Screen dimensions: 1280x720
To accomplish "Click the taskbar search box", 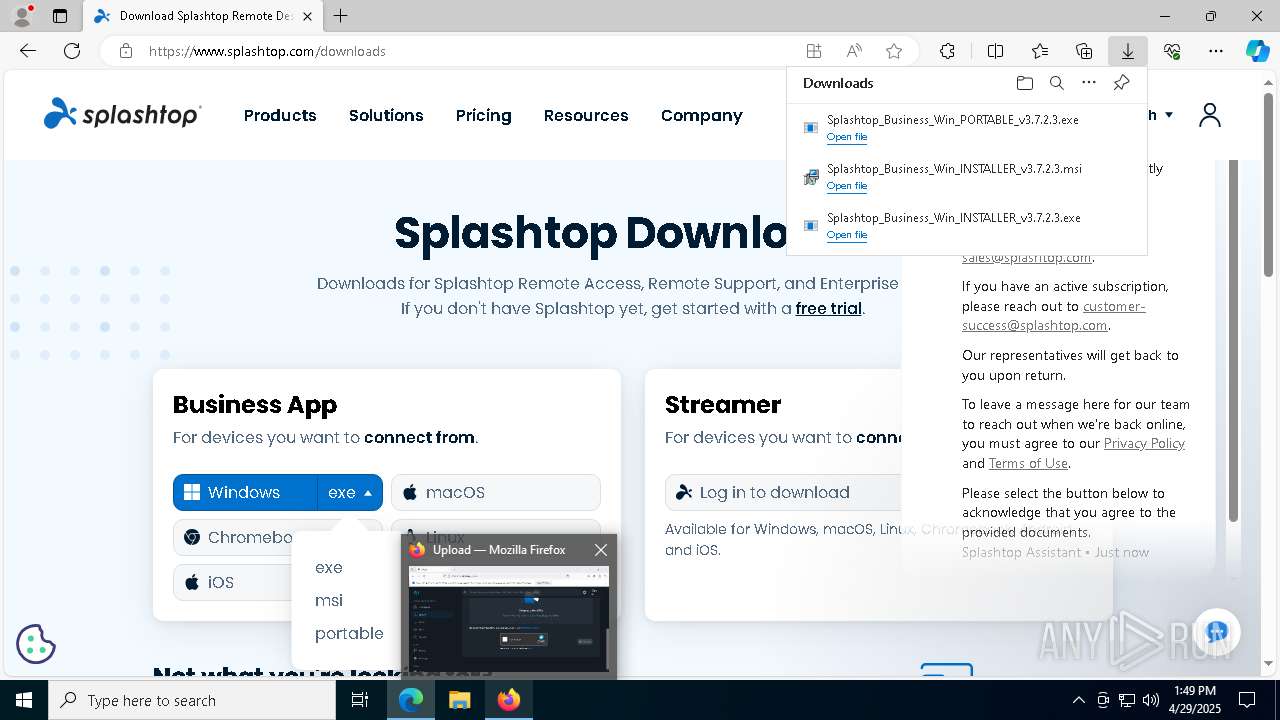I will (x=192, y=700).
